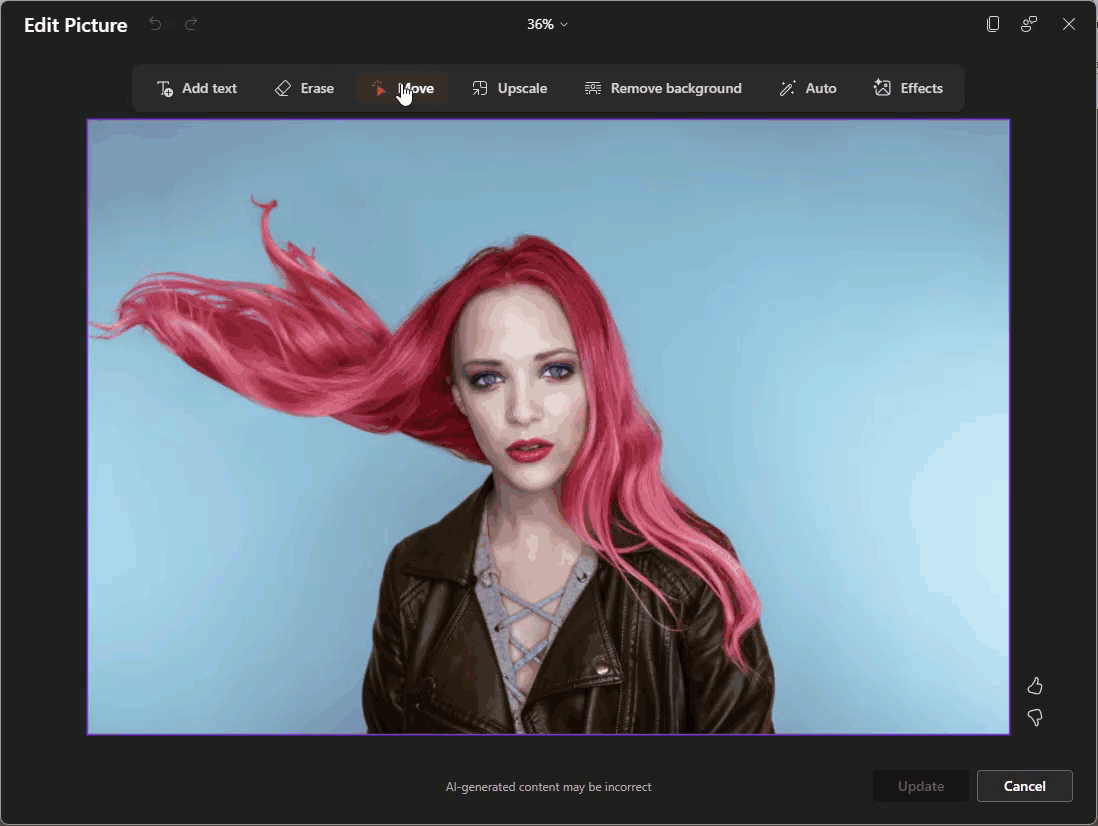Click the 'Edit Picture' title text
1098x826 pixels.
coord(76,25)
